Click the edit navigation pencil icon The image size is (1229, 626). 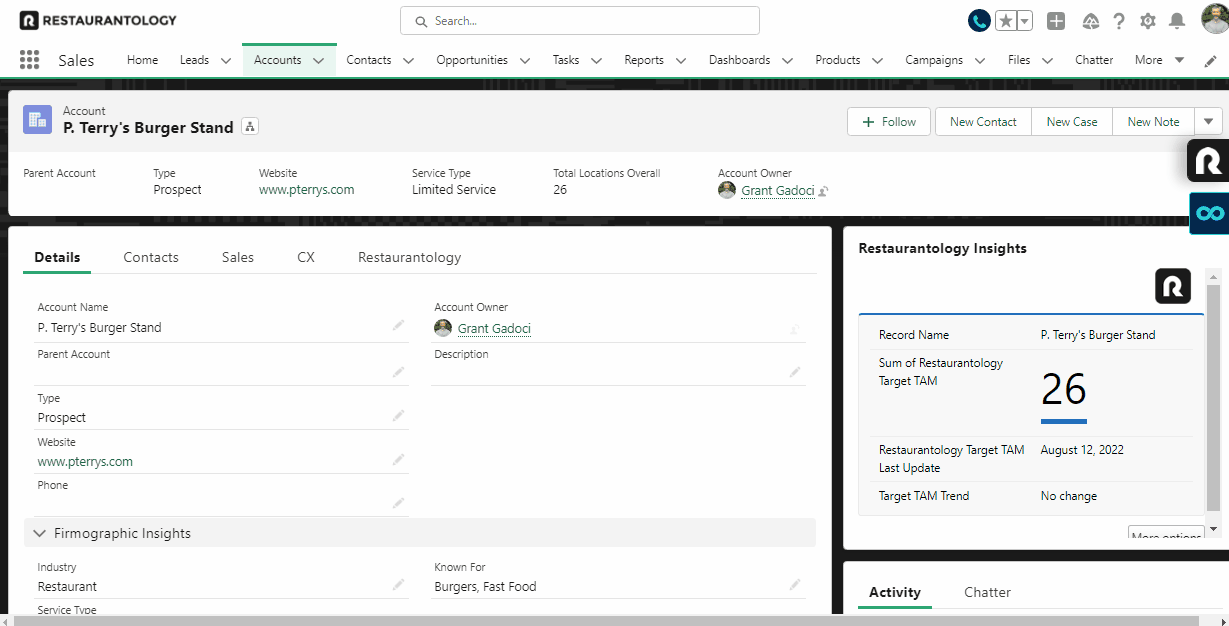(1210, 60)
